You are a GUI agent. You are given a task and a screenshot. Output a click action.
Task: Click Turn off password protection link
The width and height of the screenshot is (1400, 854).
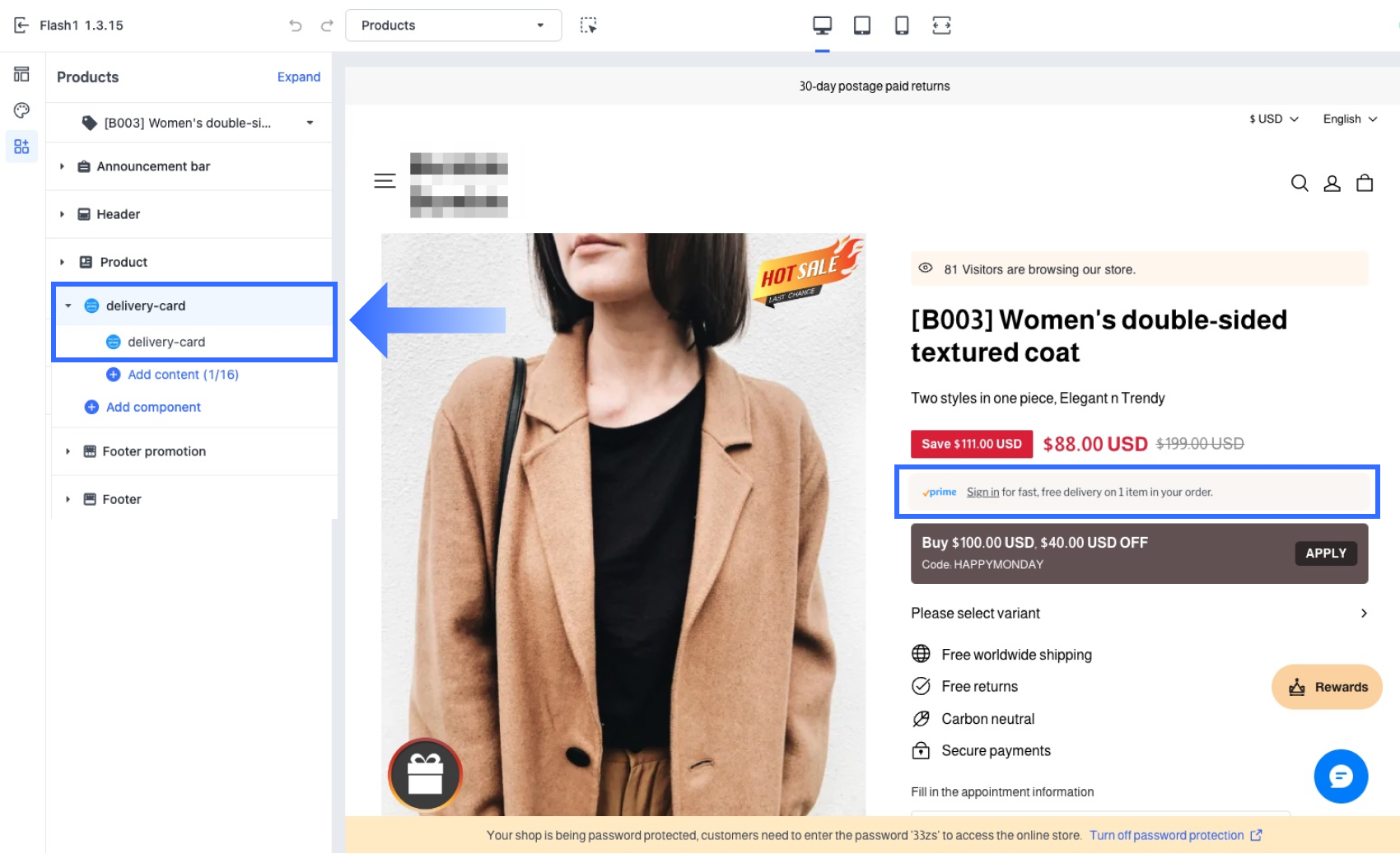1175,835
